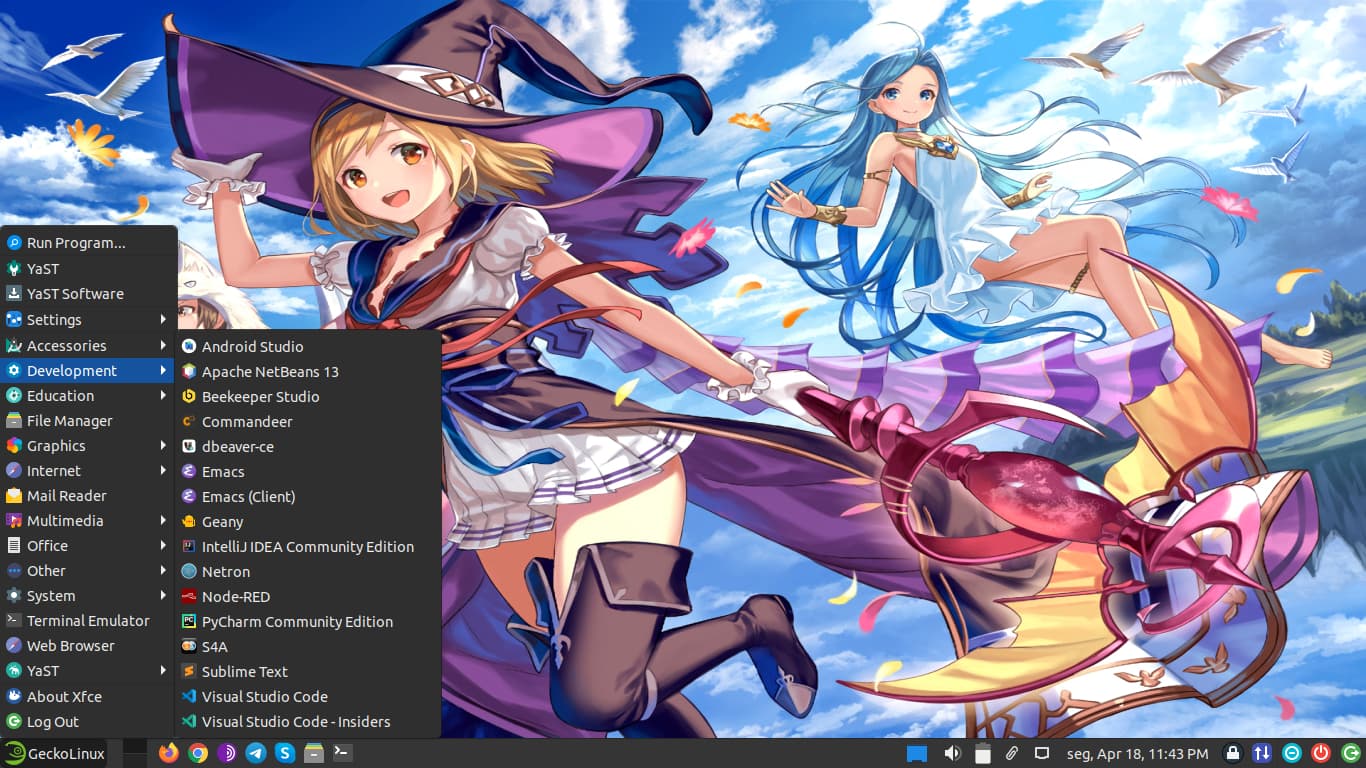
Task: Launch Commandeer application
Action: (x=308, y=421)
